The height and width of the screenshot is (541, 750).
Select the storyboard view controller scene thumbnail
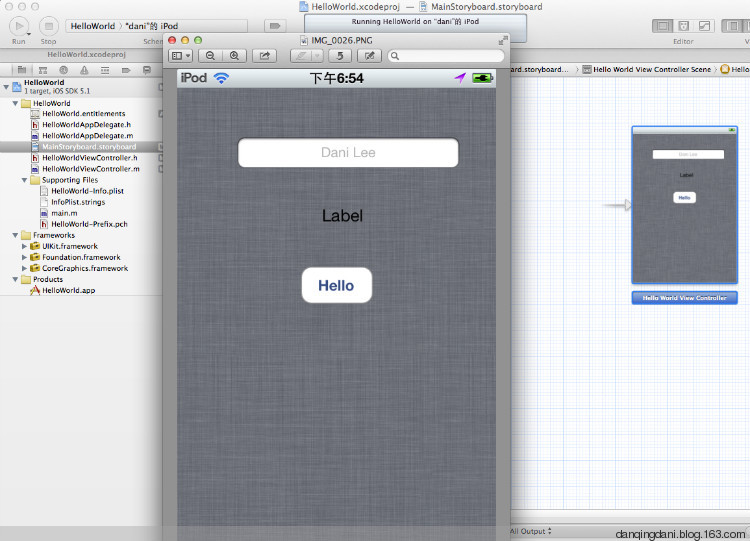click(684, 205)
